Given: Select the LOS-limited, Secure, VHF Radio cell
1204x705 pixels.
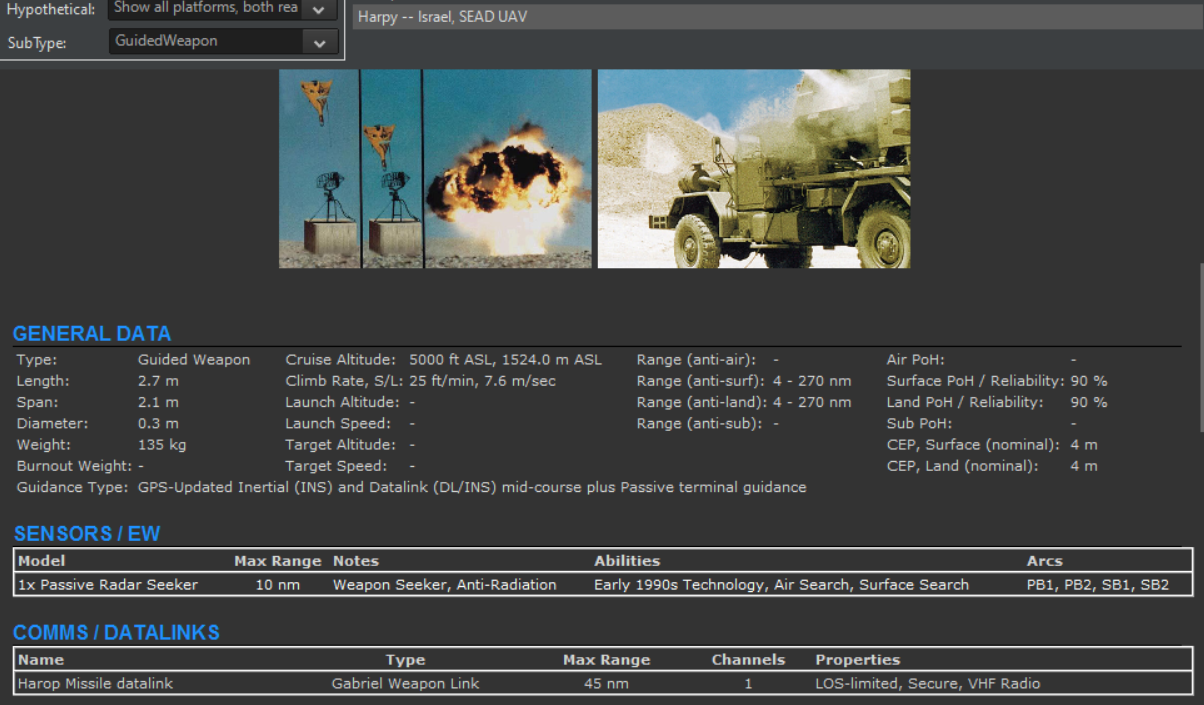Looking at the screenshot, I should tap(928, 684).
